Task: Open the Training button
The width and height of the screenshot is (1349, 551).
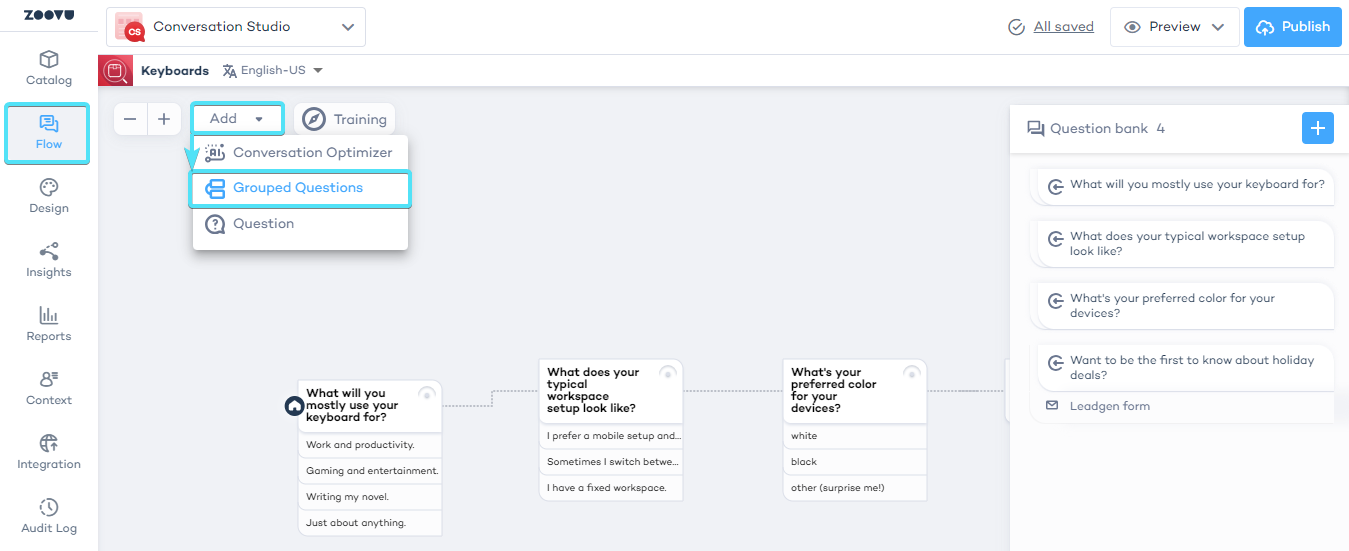Action: pos(345,119)
